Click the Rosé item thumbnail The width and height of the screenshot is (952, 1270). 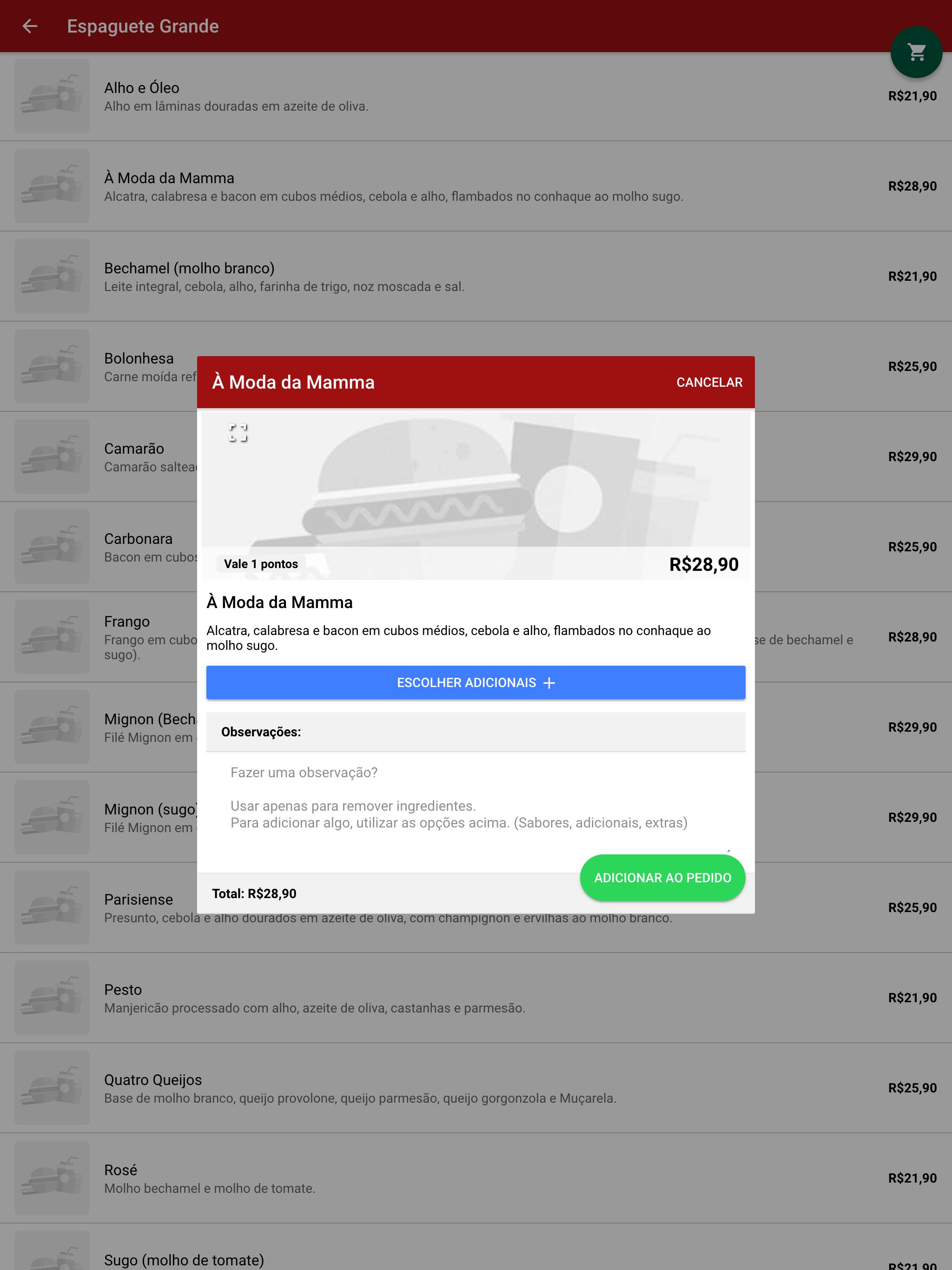pos(52,1177)
